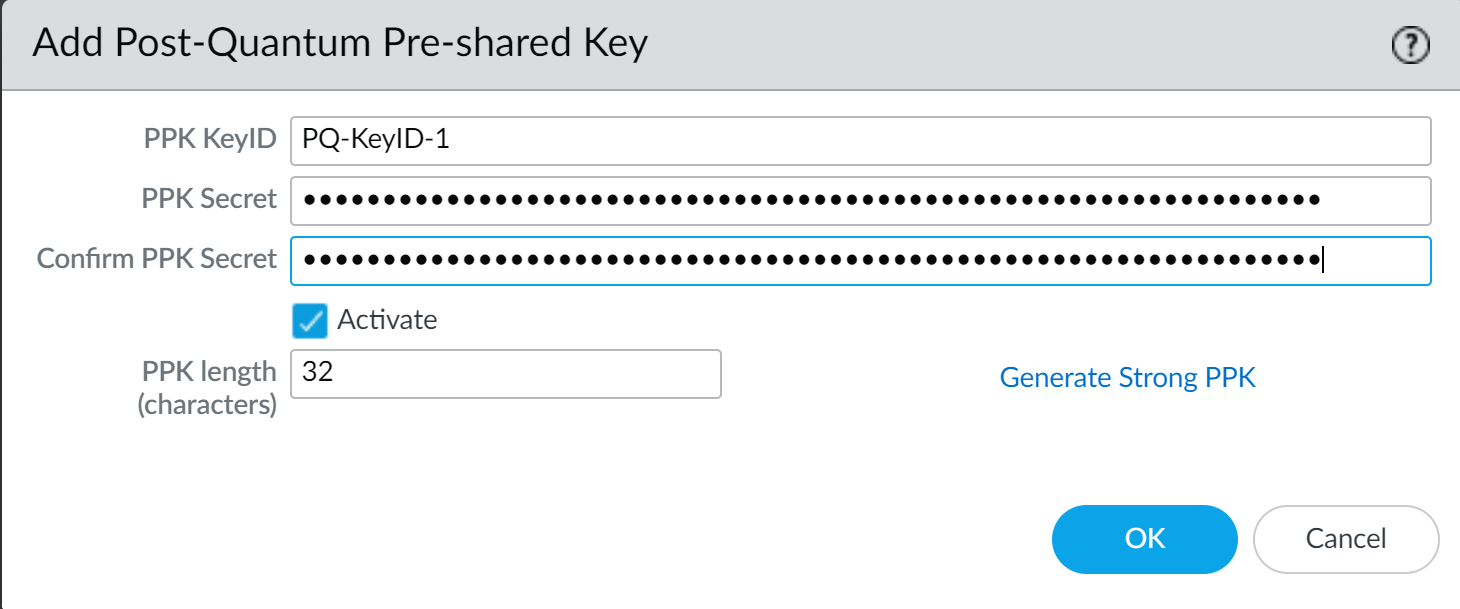
Task: Uncheck the Activate checkbox
Action: (310, 321)
